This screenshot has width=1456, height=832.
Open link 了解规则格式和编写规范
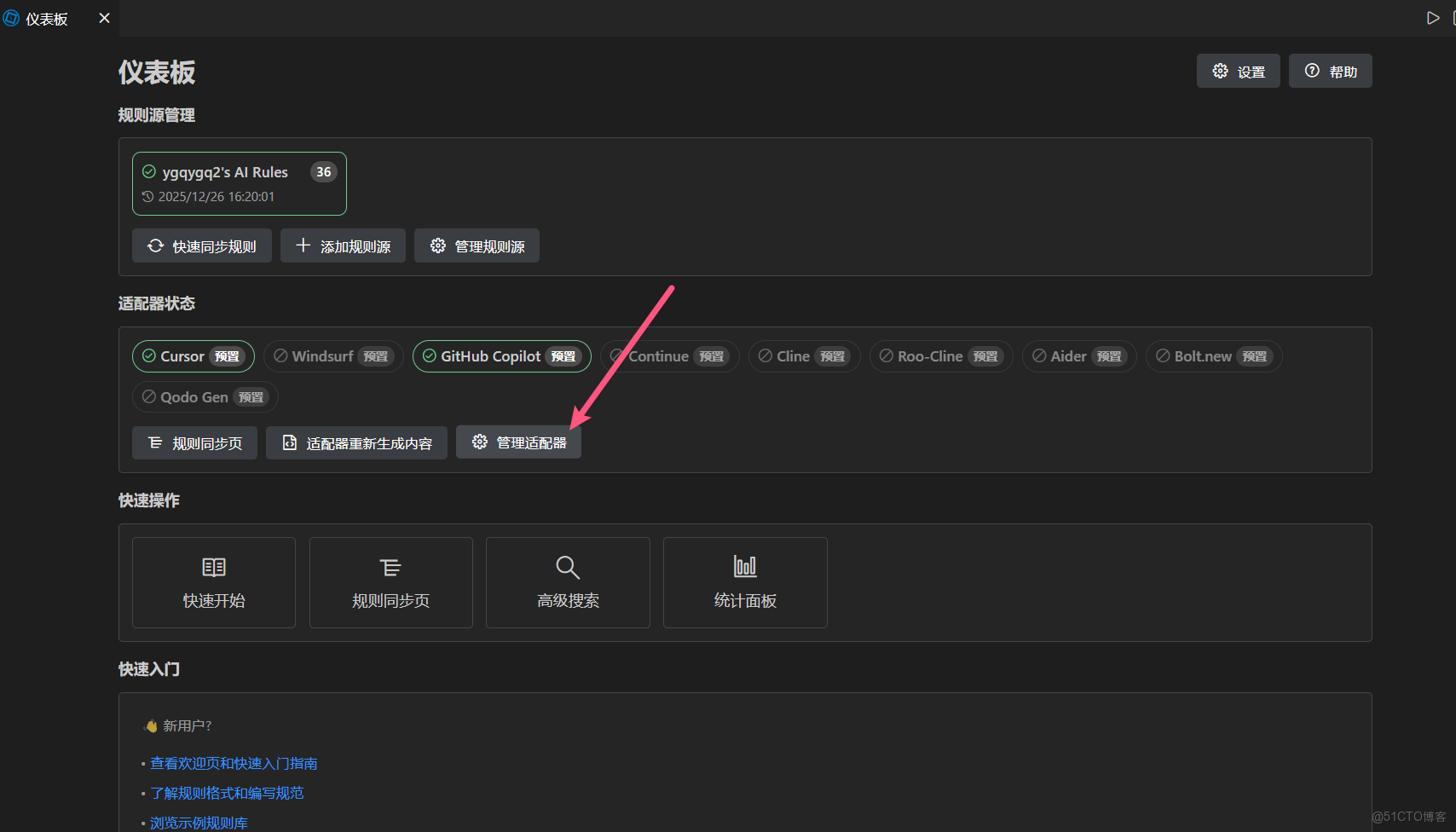pos(227,794)
